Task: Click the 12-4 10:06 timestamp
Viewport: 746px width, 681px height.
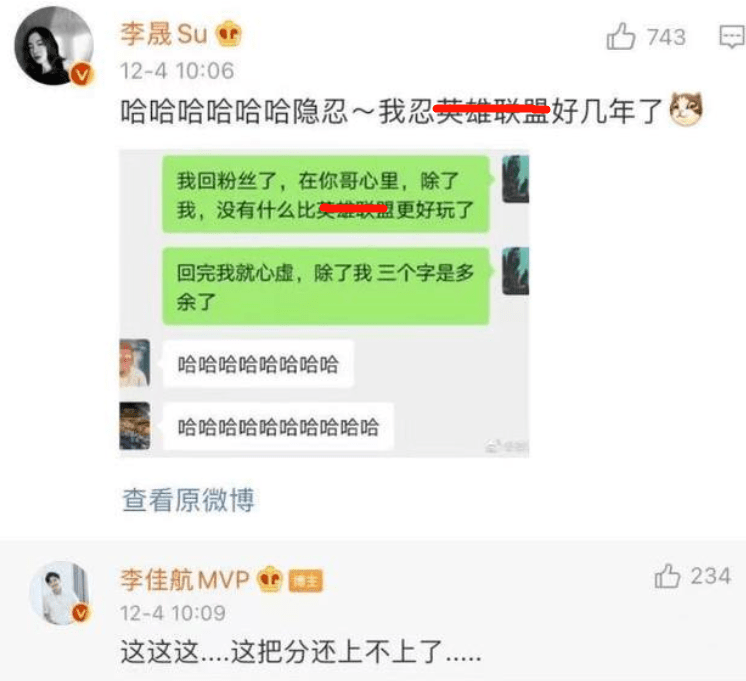Action: pos(177,71)
